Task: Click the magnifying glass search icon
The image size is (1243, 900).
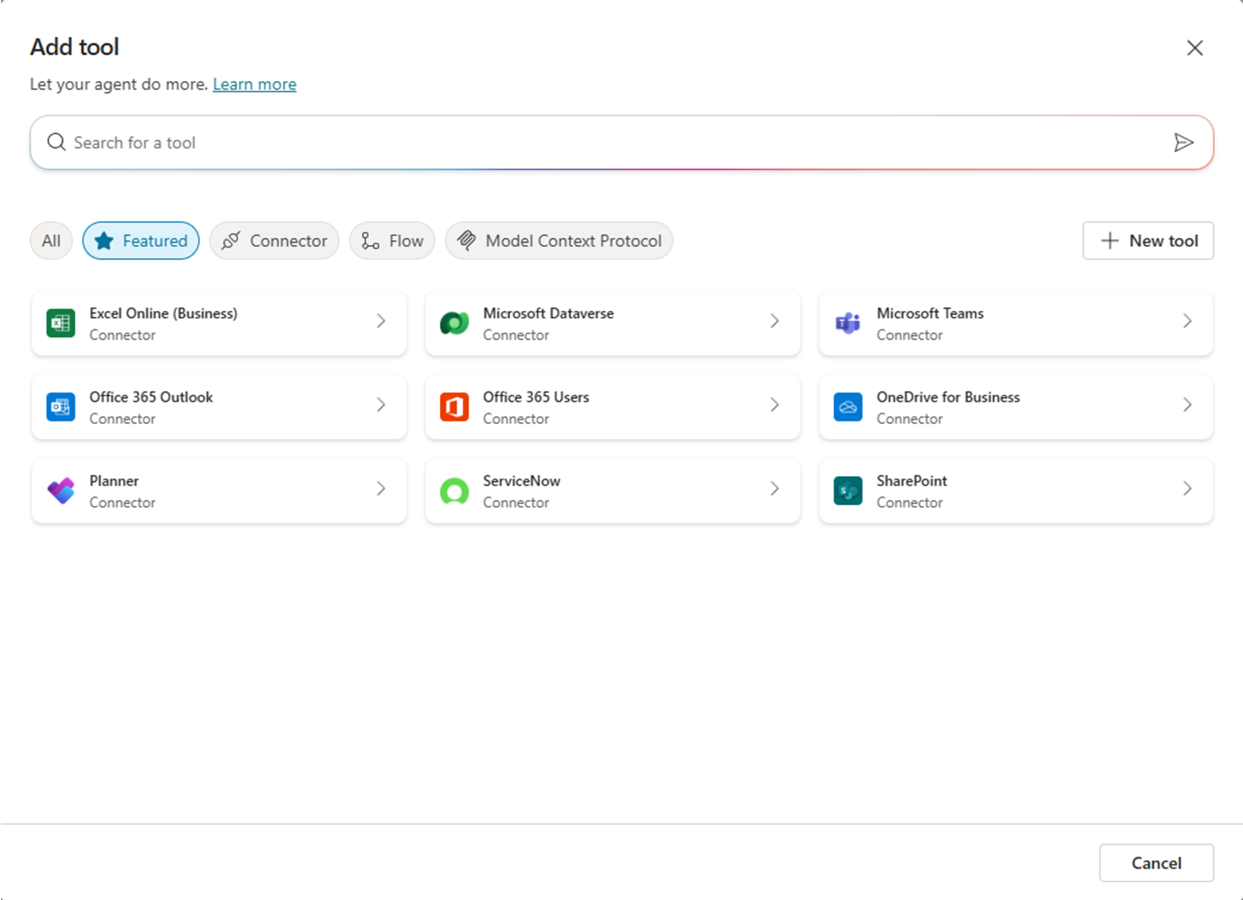Action: pos(57,142)
